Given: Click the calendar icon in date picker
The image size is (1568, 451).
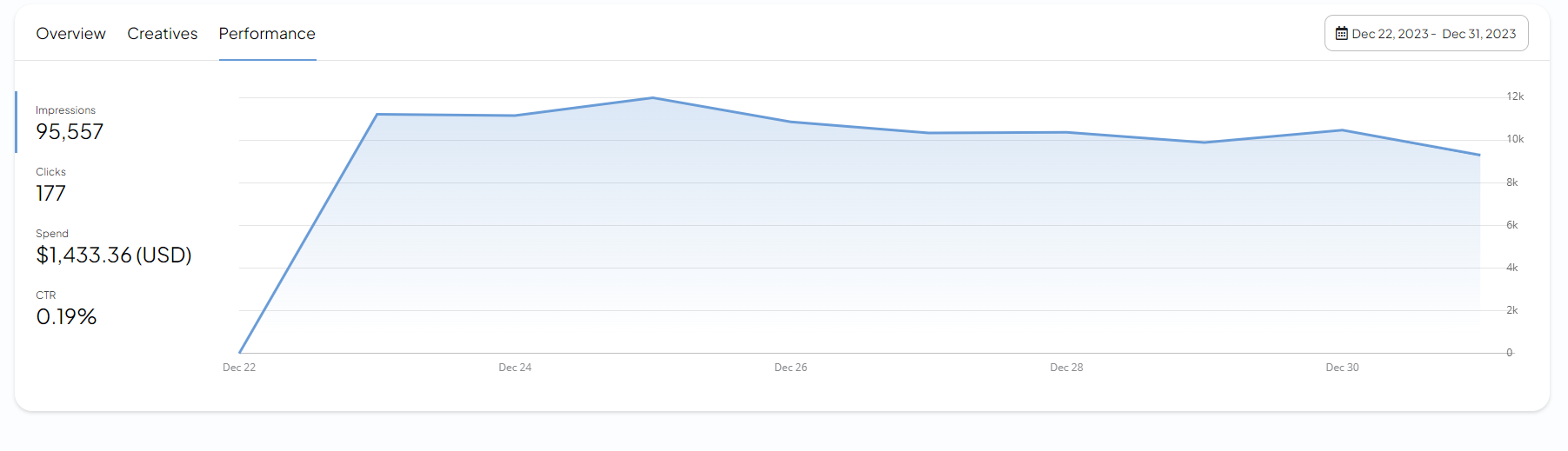Looking at the screenshot, I should click(1342, 34).
